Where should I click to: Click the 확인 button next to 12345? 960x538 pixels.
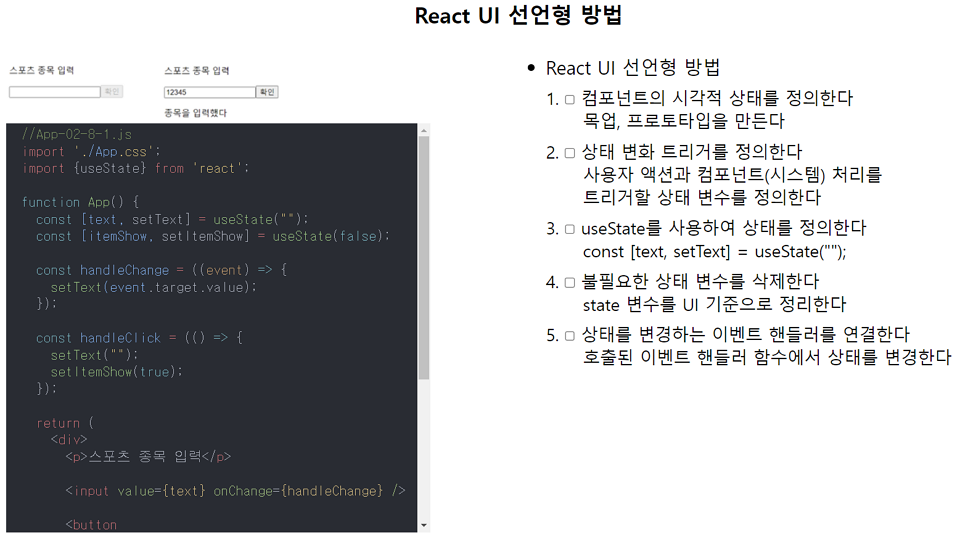[268, 92]
